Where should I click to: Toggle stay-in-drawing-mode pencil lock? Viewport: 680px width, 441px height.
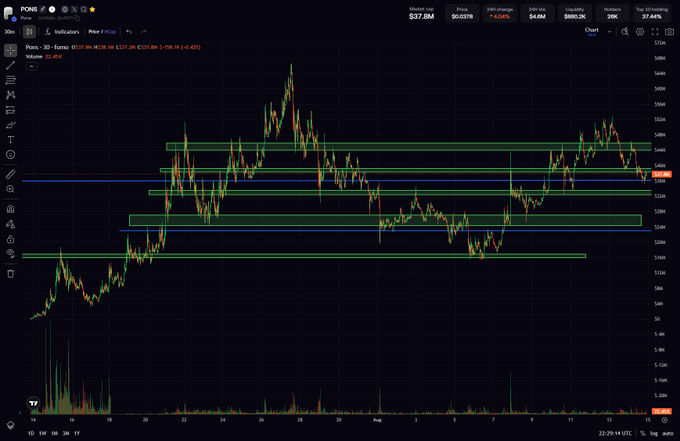11,224
